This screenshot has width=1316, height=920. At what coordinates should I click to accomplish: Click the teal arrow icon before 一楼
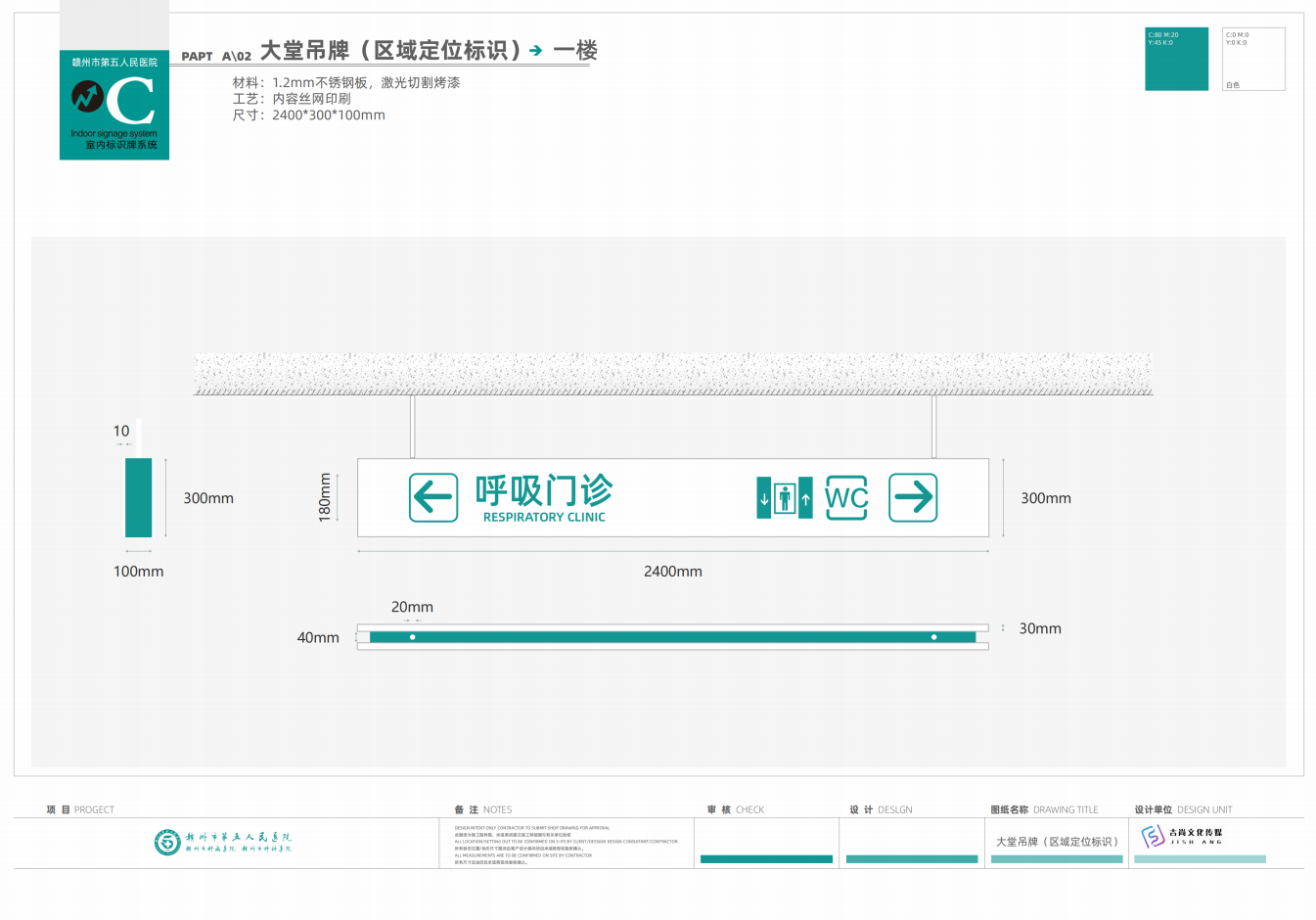pyautogui.click(x=536, y=50)
